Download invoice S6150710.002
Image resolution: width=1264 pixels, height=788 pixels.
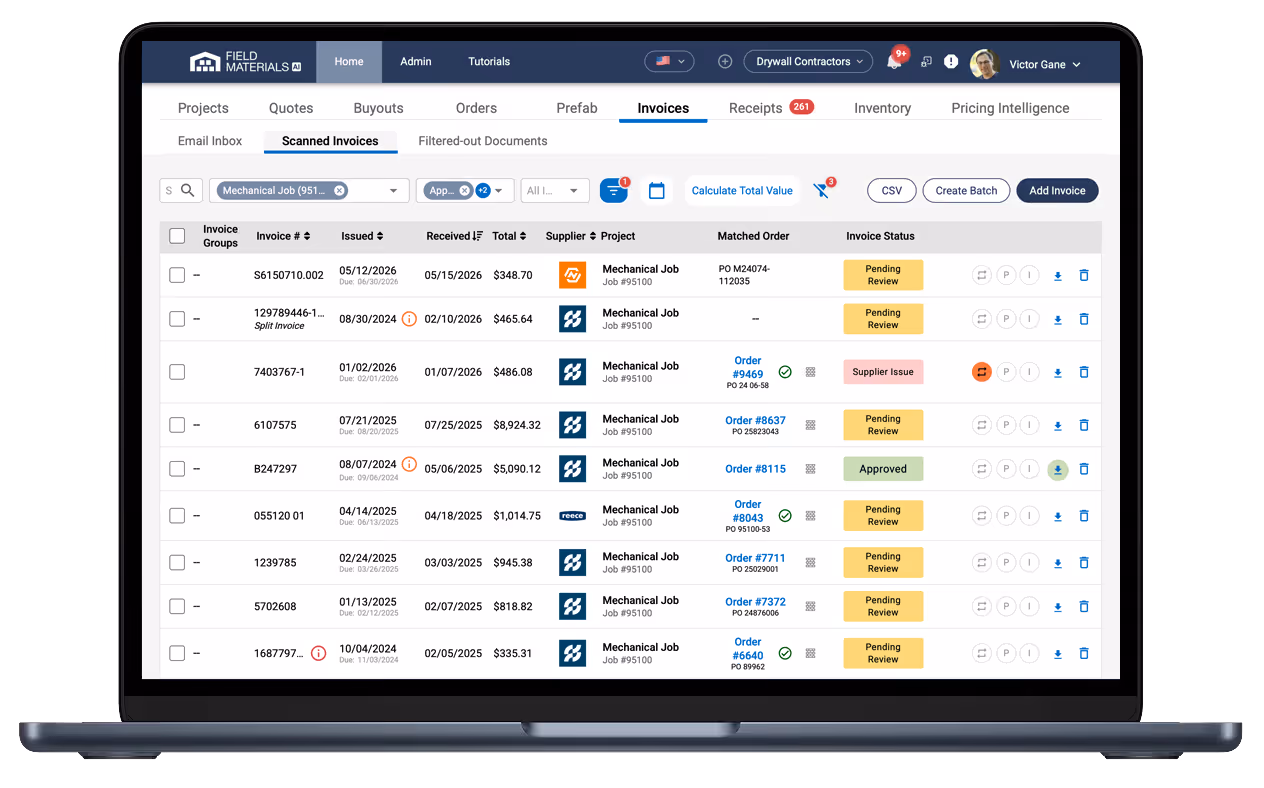coord(1058,276)
